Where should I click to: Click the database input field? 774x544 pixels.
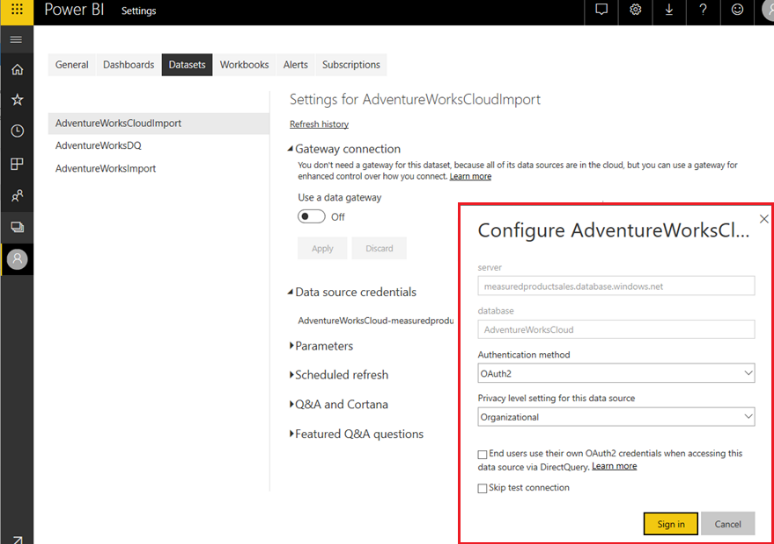pos(616,329)
